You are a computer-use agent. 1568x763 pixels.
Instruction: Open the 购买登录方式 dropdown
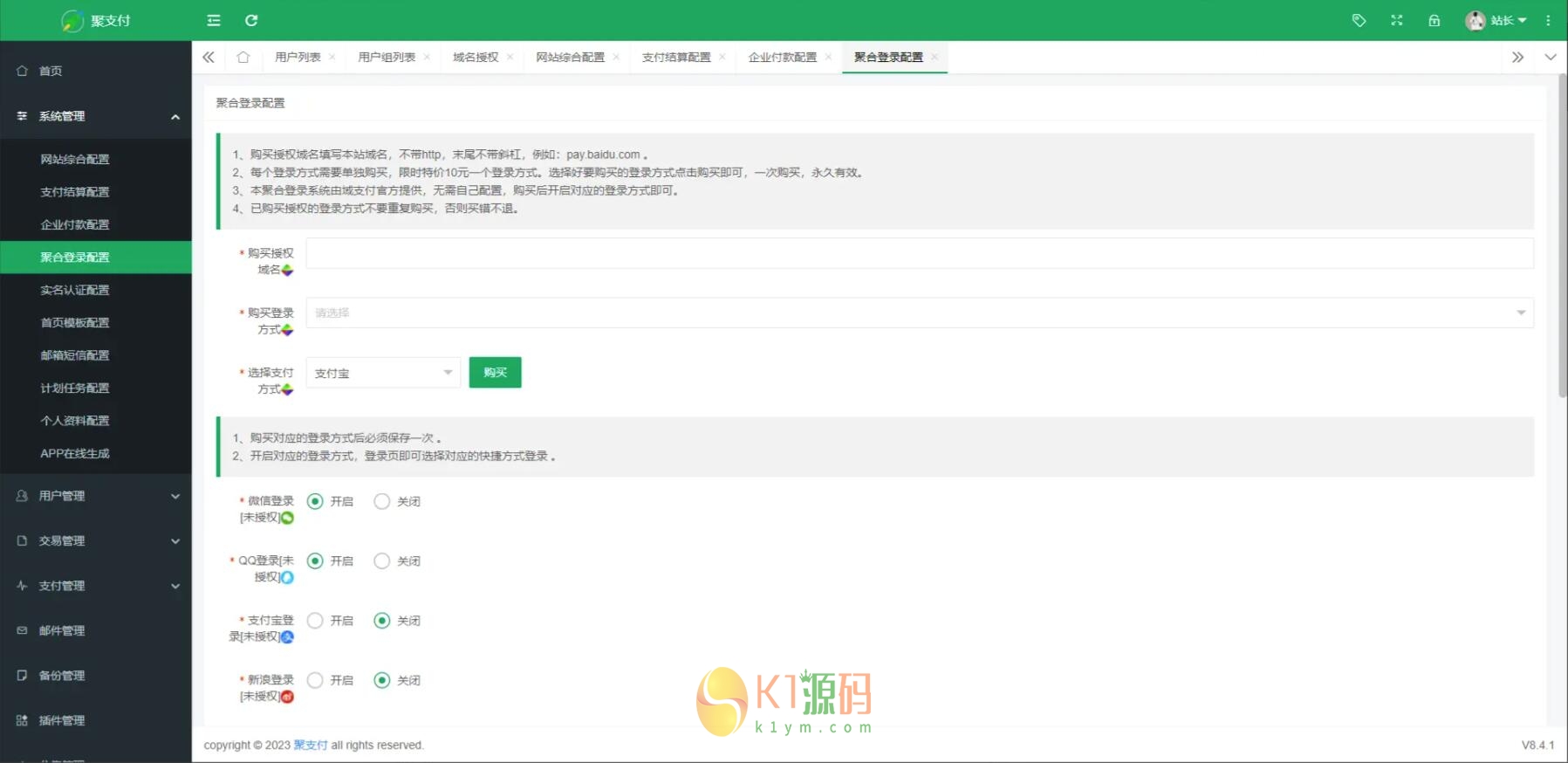coord(919,313)
